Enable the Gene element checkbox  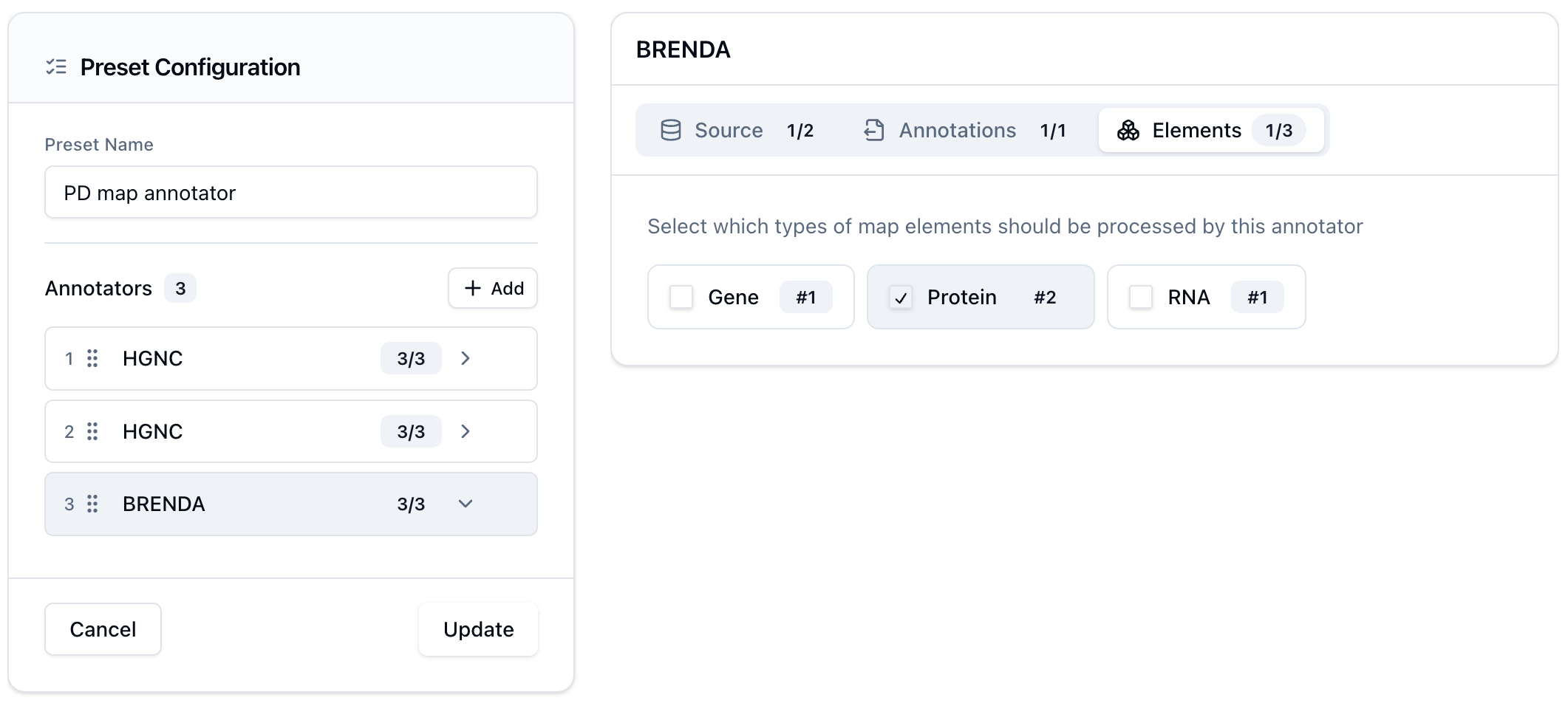coord(681,297)
